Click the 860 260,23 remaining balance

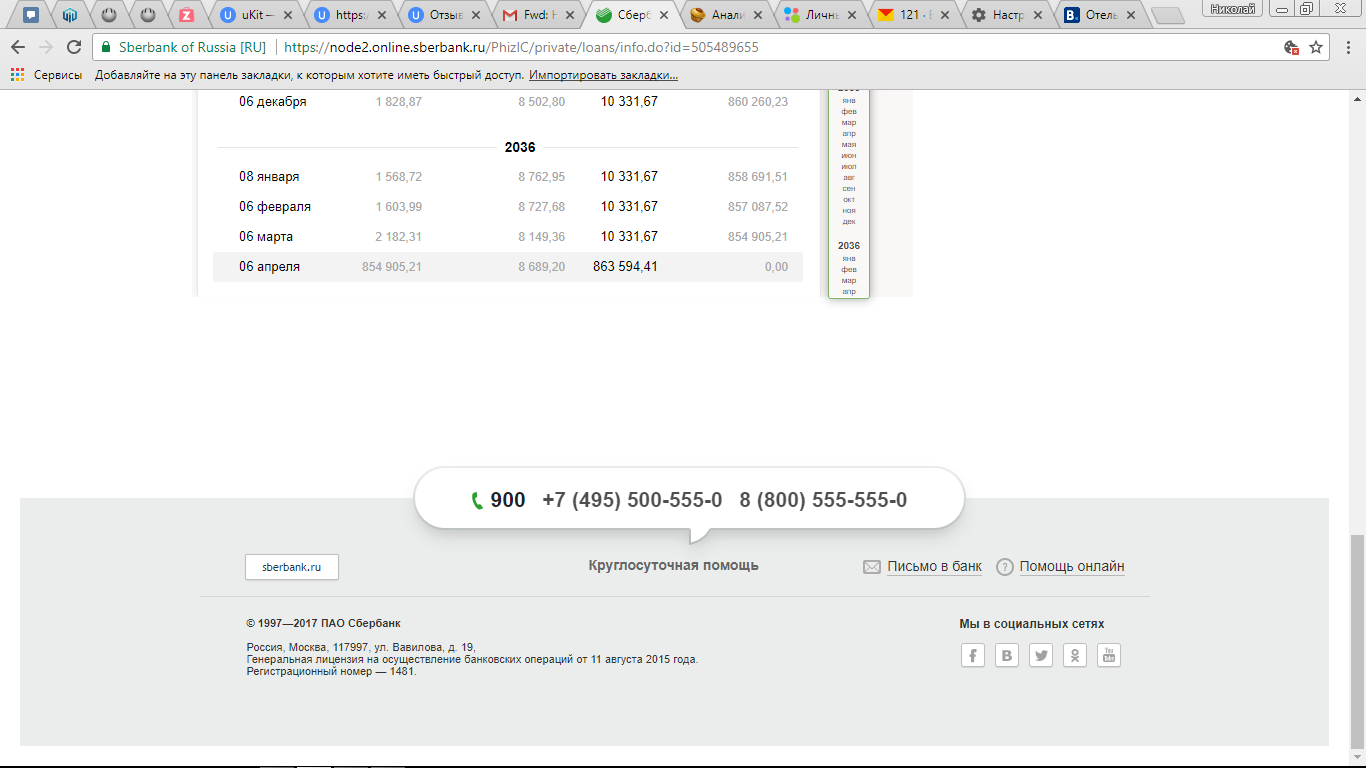[x=758, y=102]
